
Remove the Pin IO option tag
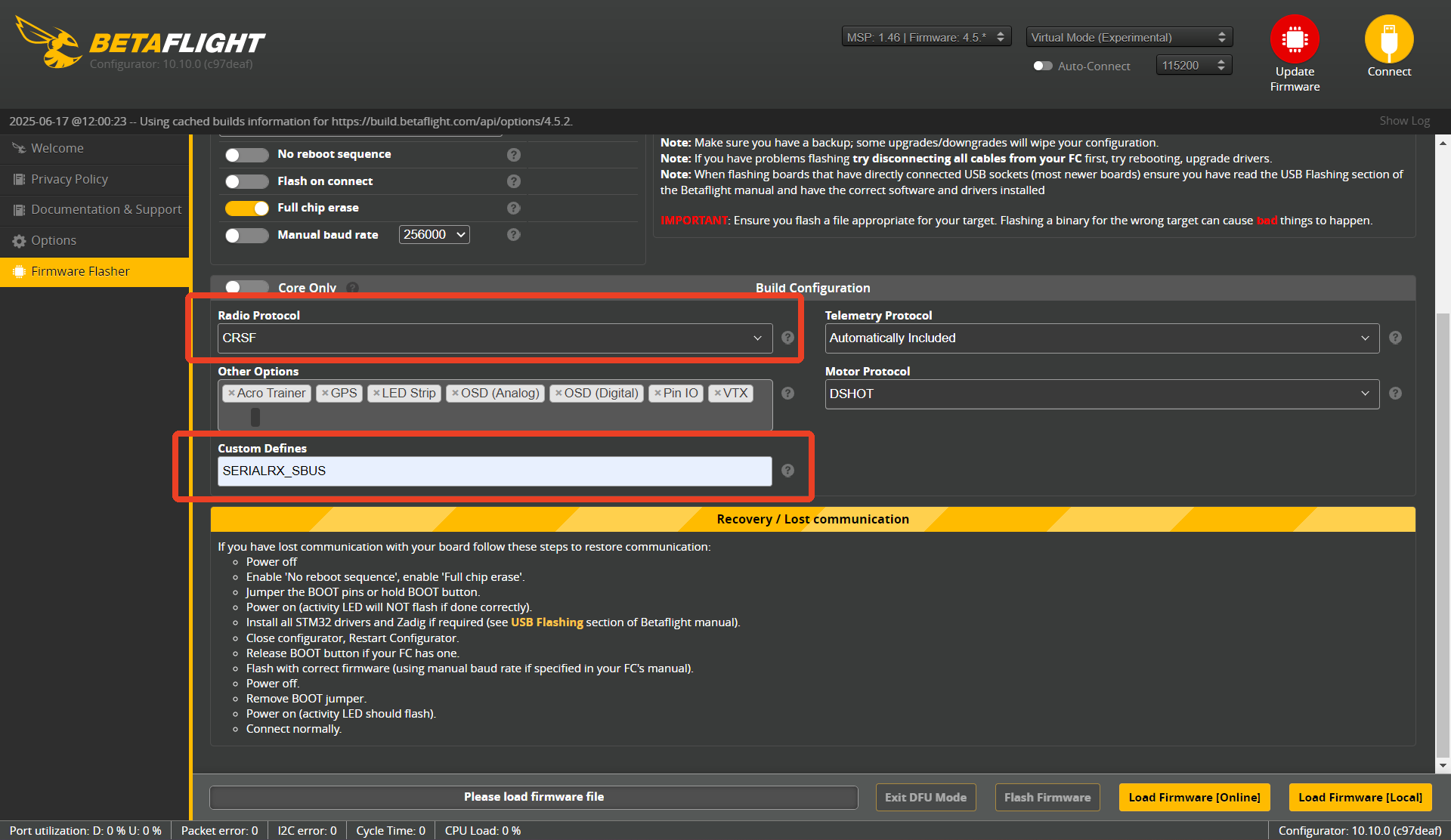[x=657, y=393]
